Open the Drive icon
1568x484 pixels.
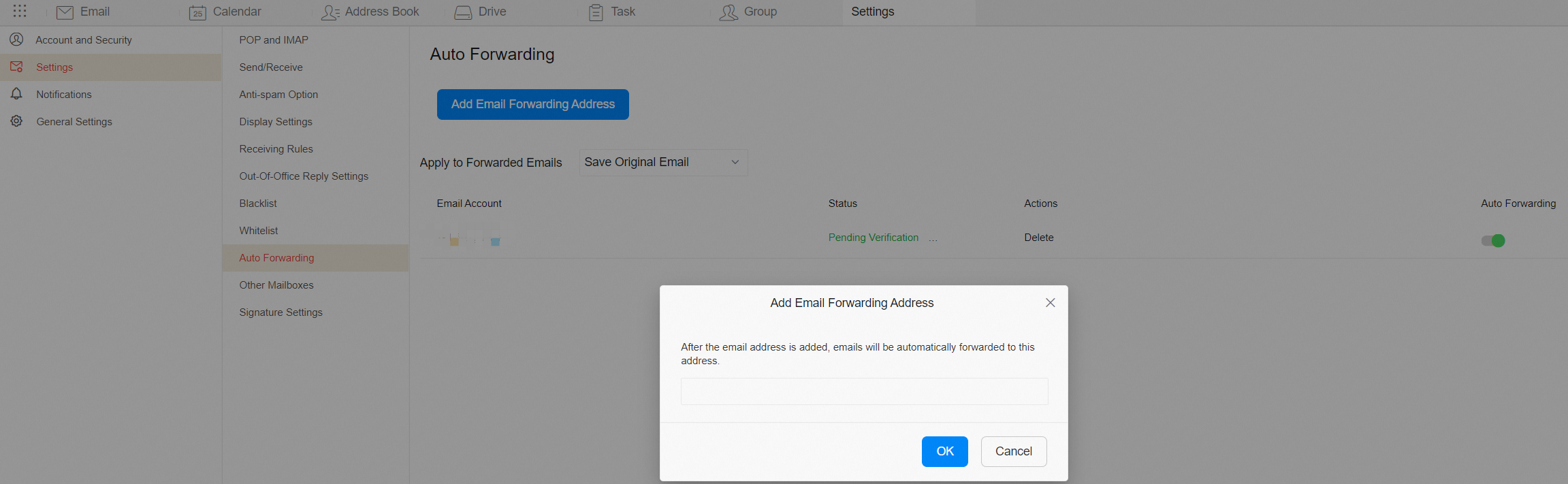[463, 12]
